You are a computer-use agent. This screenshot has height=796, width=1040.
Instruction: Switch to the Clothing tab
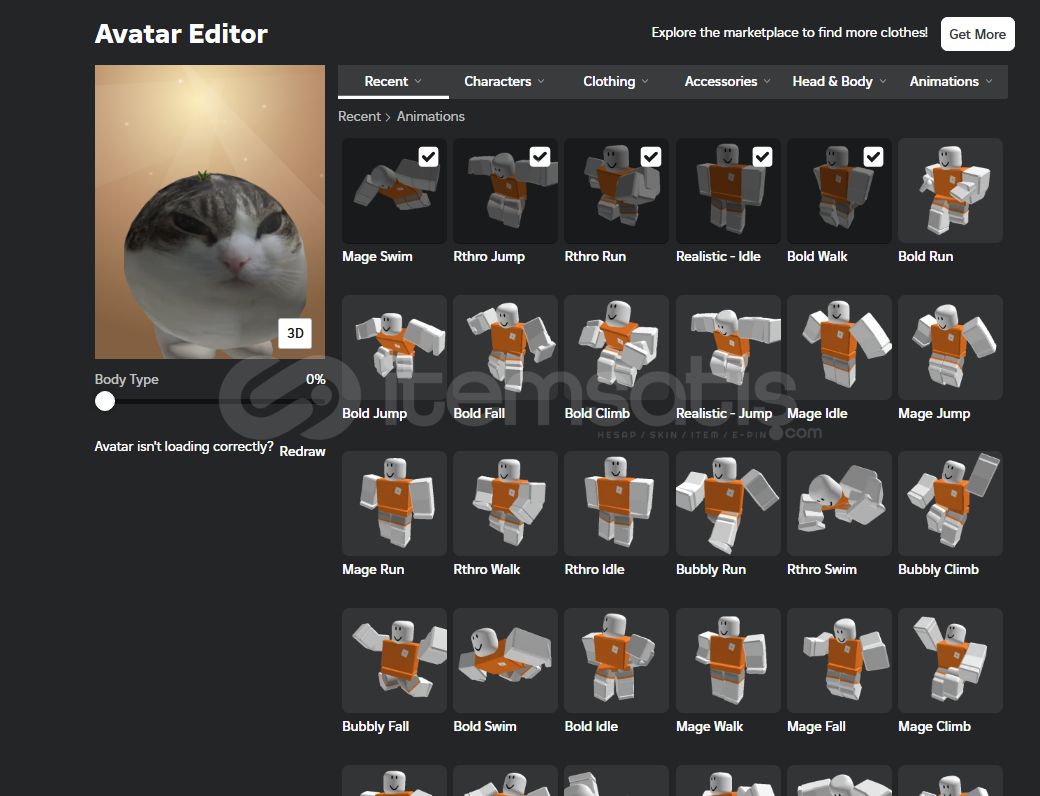[616, 82]
